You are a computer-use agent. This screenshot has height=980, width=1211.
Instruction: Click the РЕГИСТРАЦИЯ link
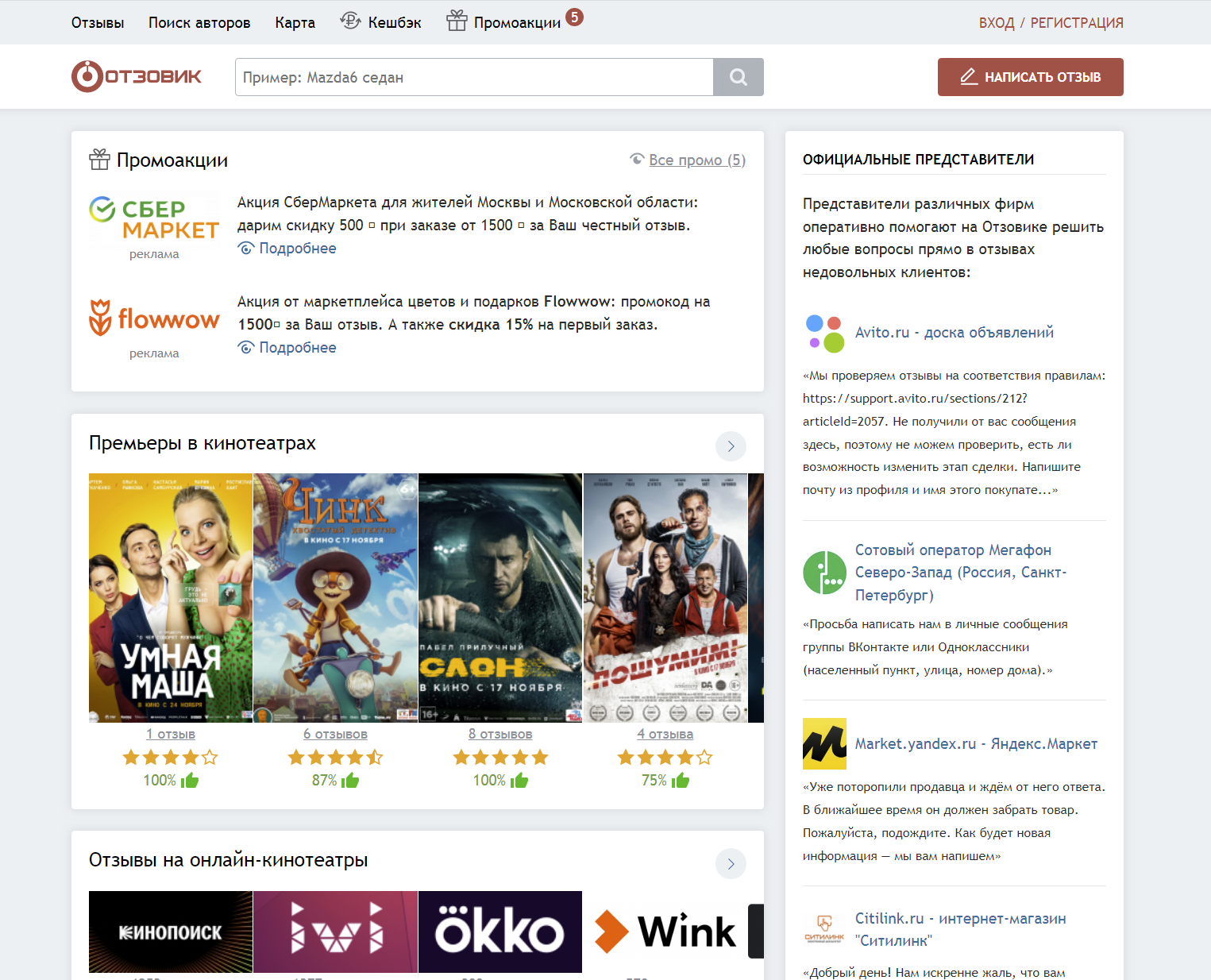tap(1077, 23)
